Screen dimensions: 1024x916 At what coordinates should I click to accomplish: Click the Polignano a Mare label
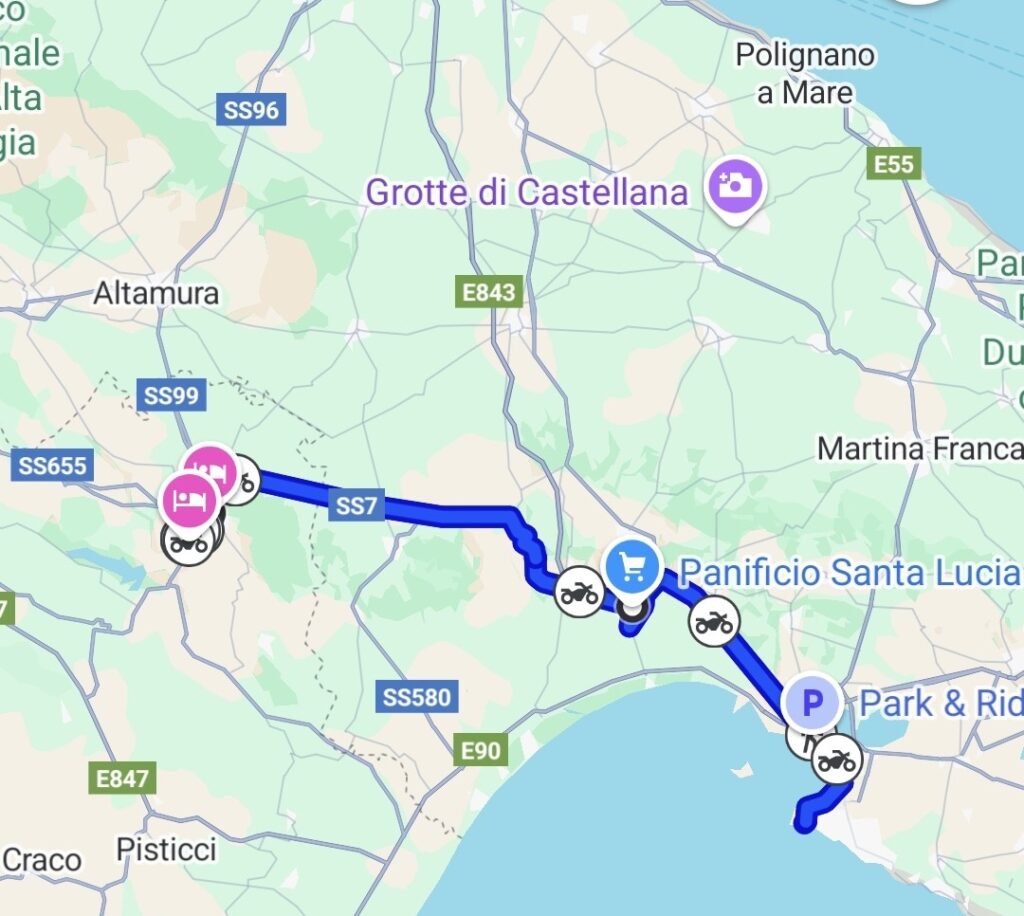pyautogui.click(x=805, y=74)
